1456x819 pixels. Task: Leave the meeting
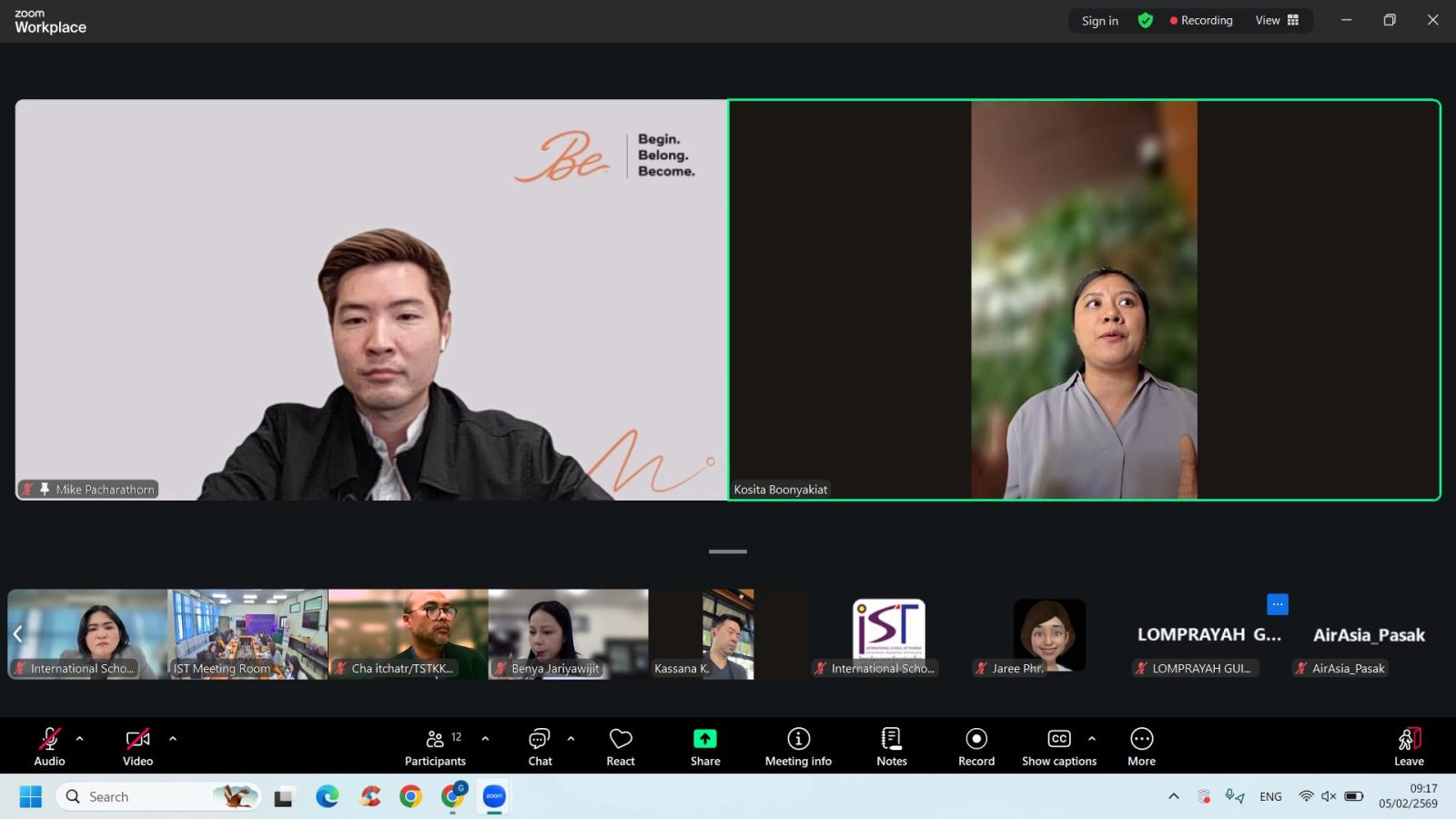pos(1409,746)
